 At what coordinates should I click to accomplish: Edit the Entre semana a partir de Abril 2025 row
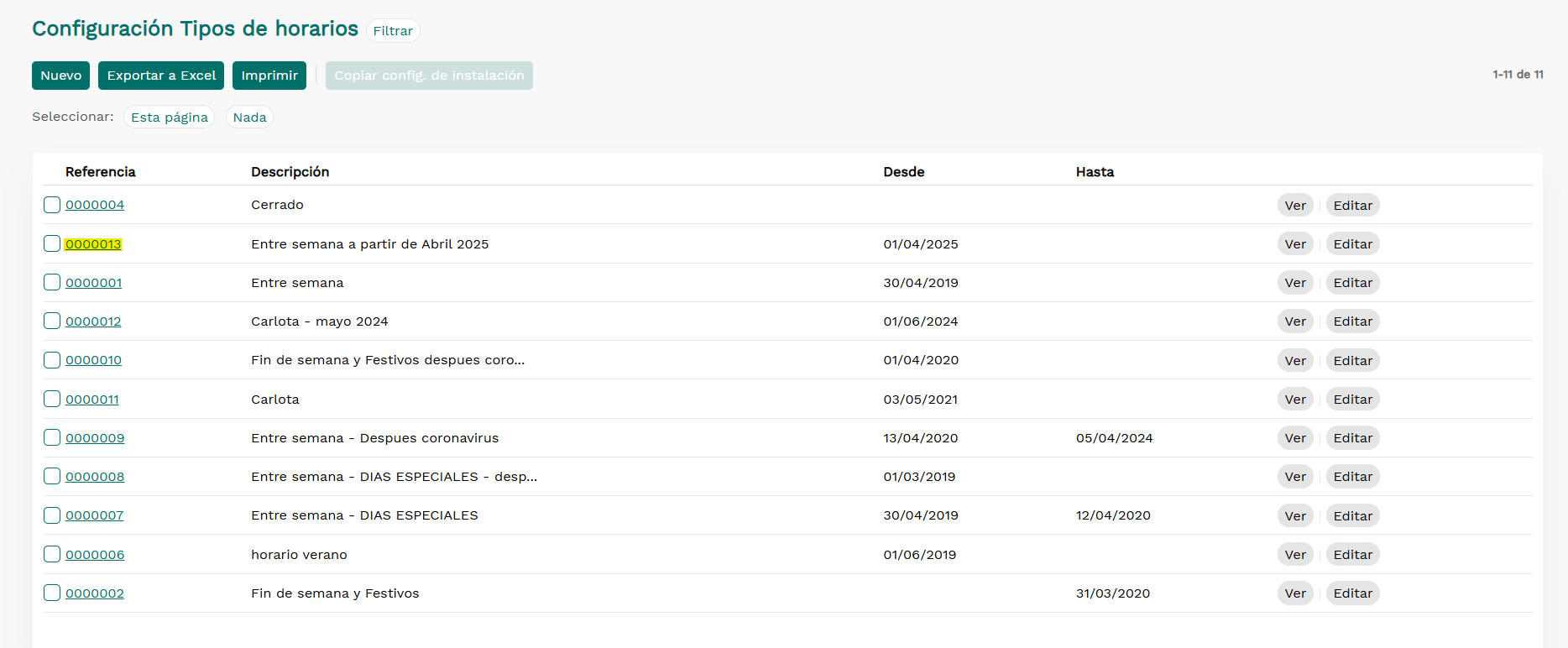(1352, 244)
